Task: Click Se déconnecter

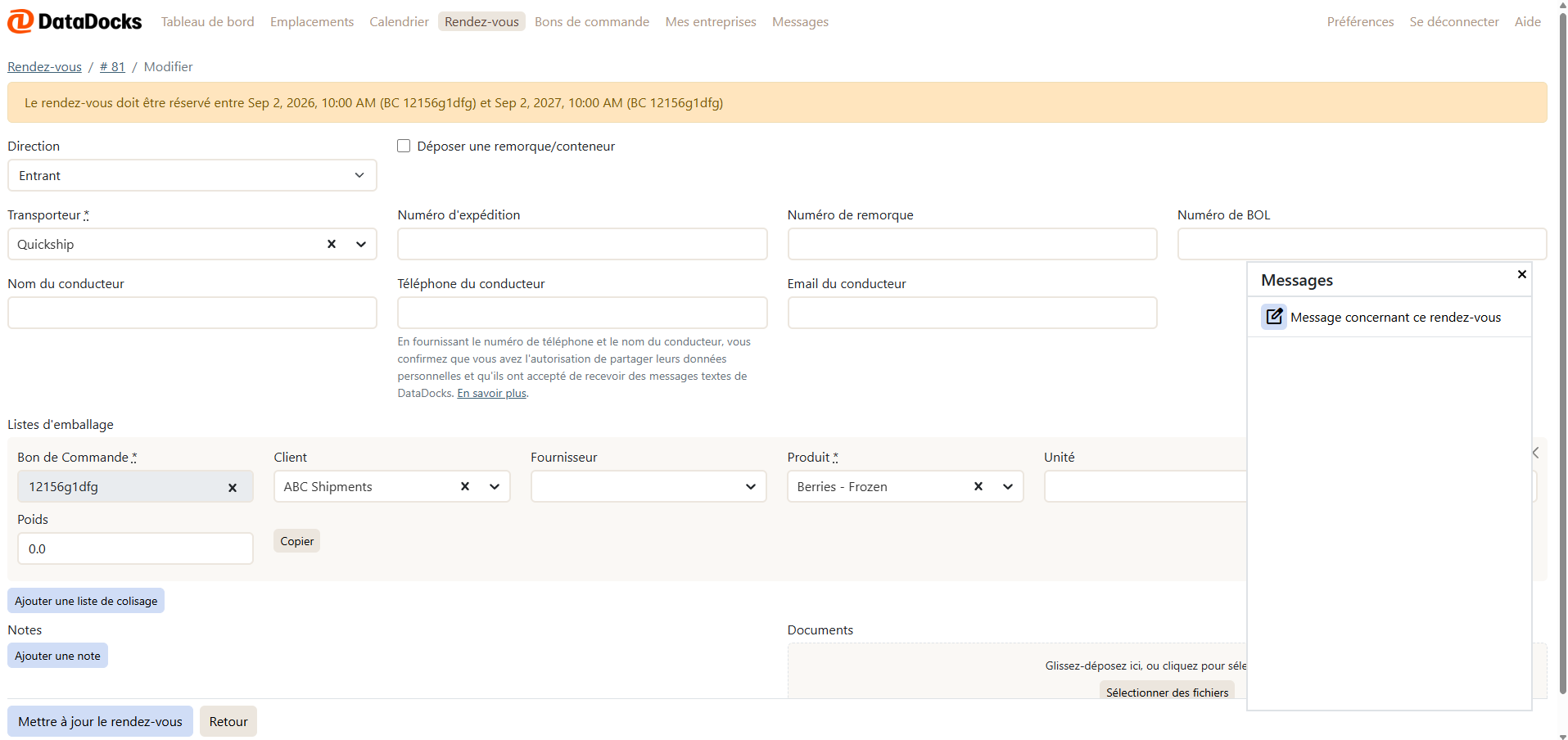Action: [x=1454, y=21]
